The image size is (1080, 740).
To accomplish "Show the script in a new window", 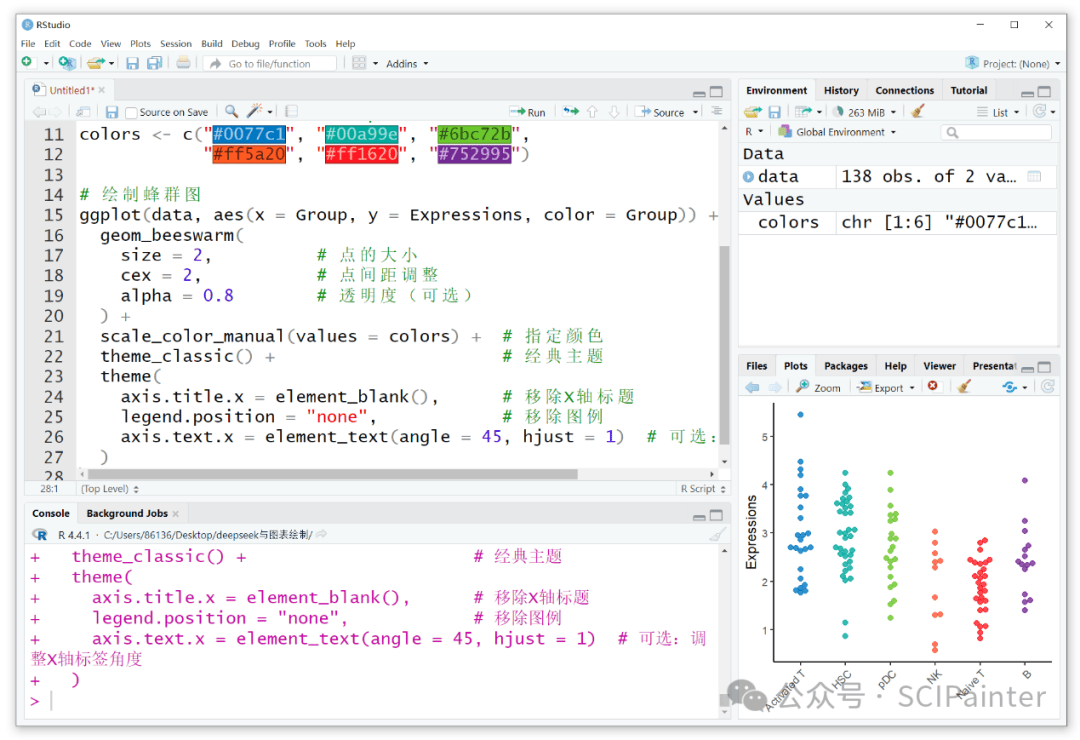I will click(83, 112).
